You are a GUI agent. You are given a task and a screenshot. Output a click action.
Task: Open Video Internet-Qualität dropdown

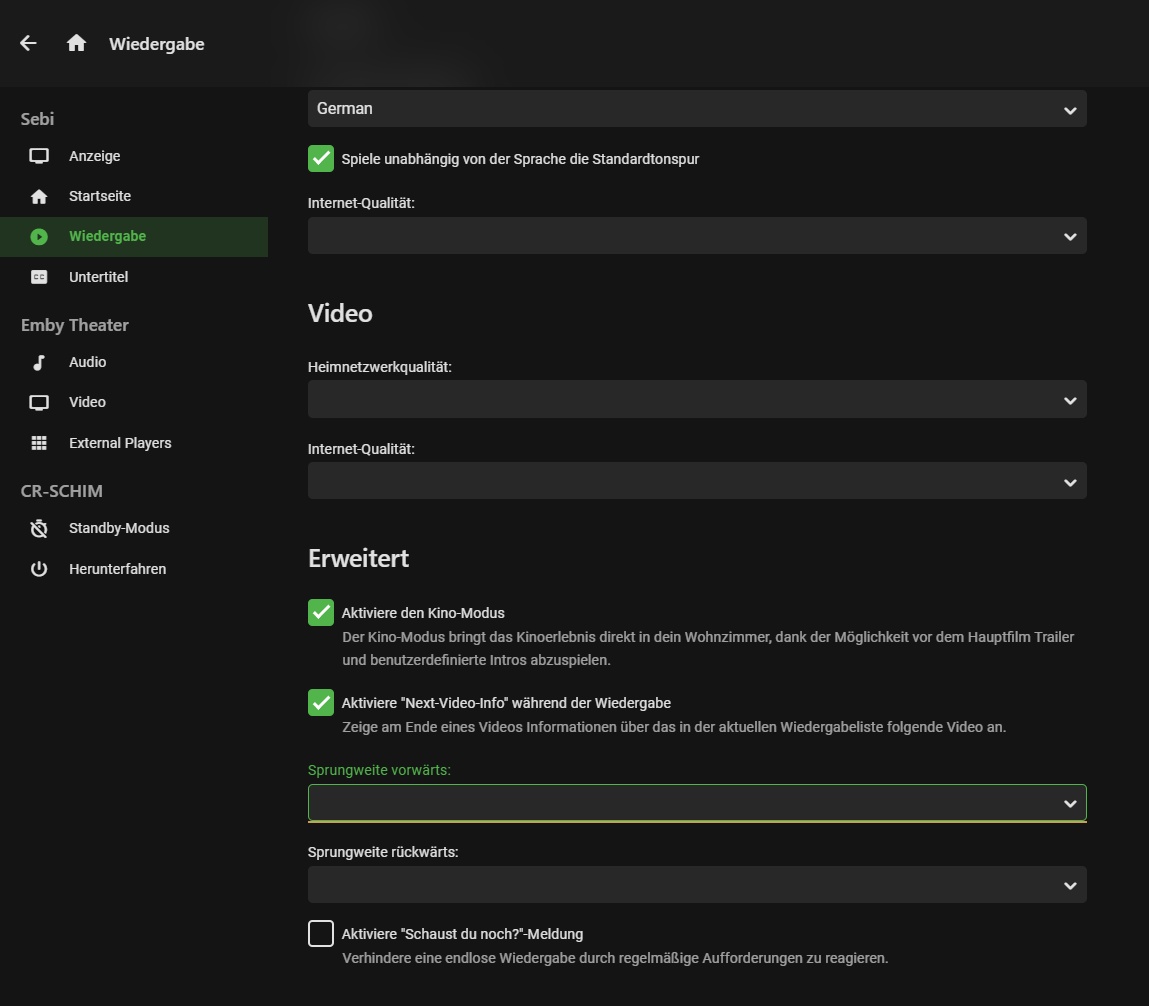click(x=696, y=481)
